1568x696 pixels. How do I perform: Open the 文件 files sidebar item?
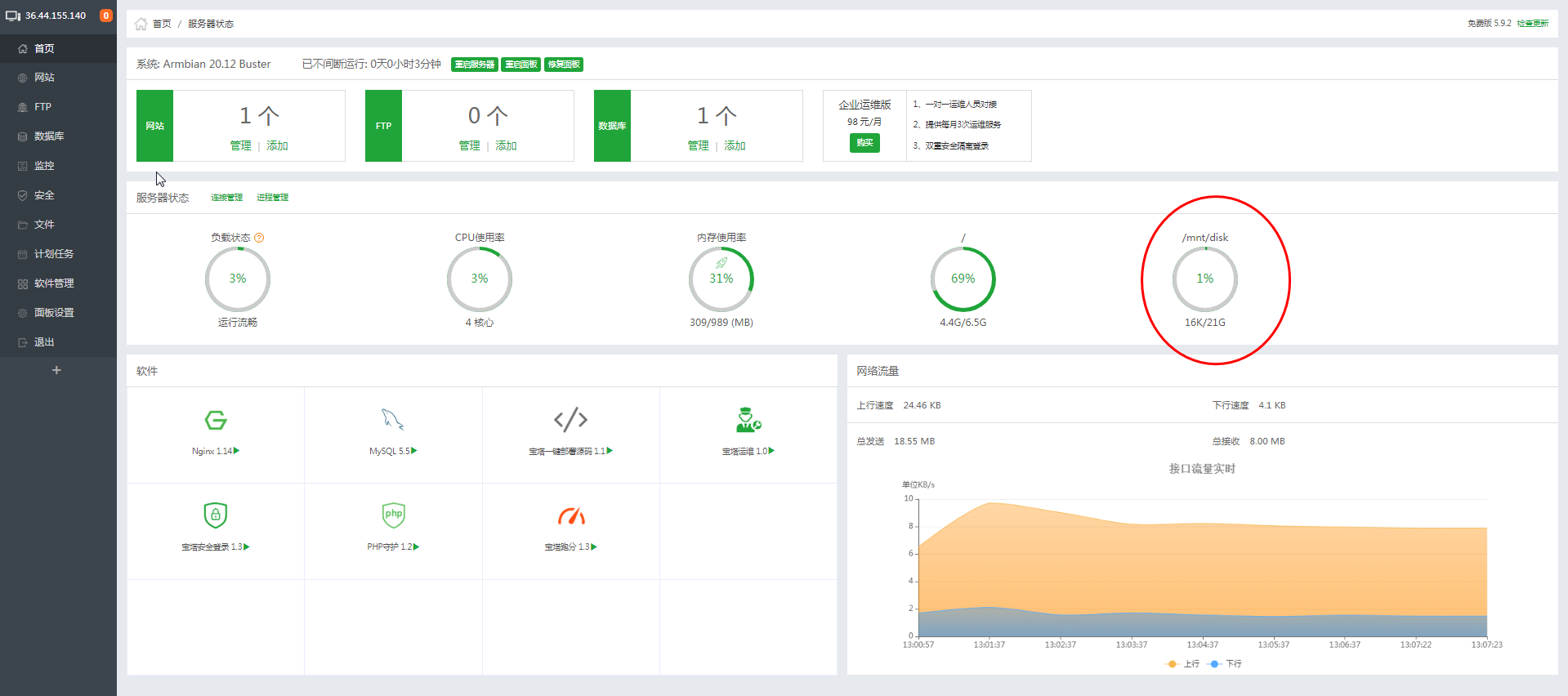coord(58,225)
